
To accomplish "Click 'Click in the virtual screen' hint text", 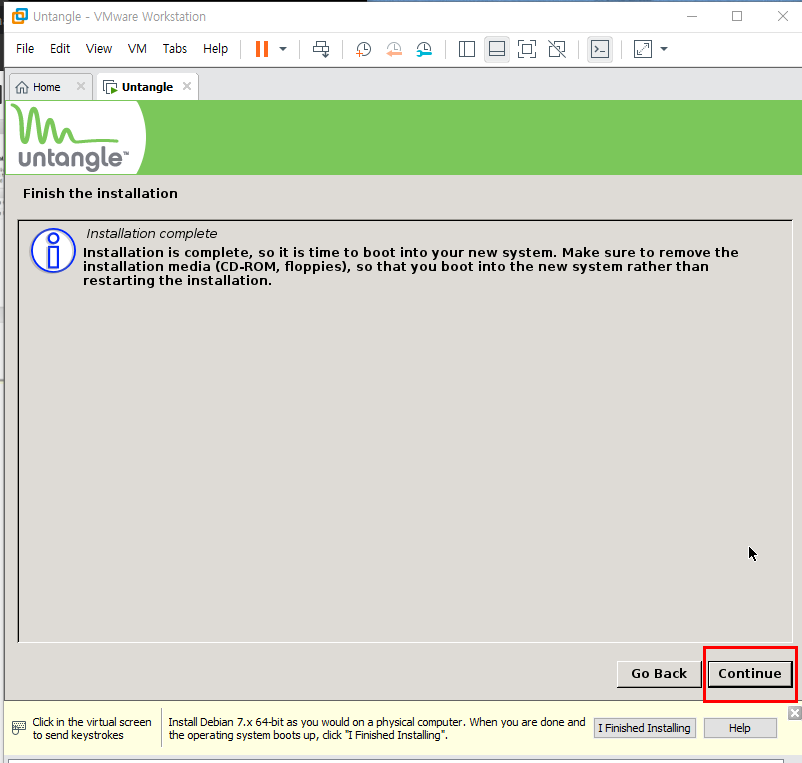I will coord(92,728).
